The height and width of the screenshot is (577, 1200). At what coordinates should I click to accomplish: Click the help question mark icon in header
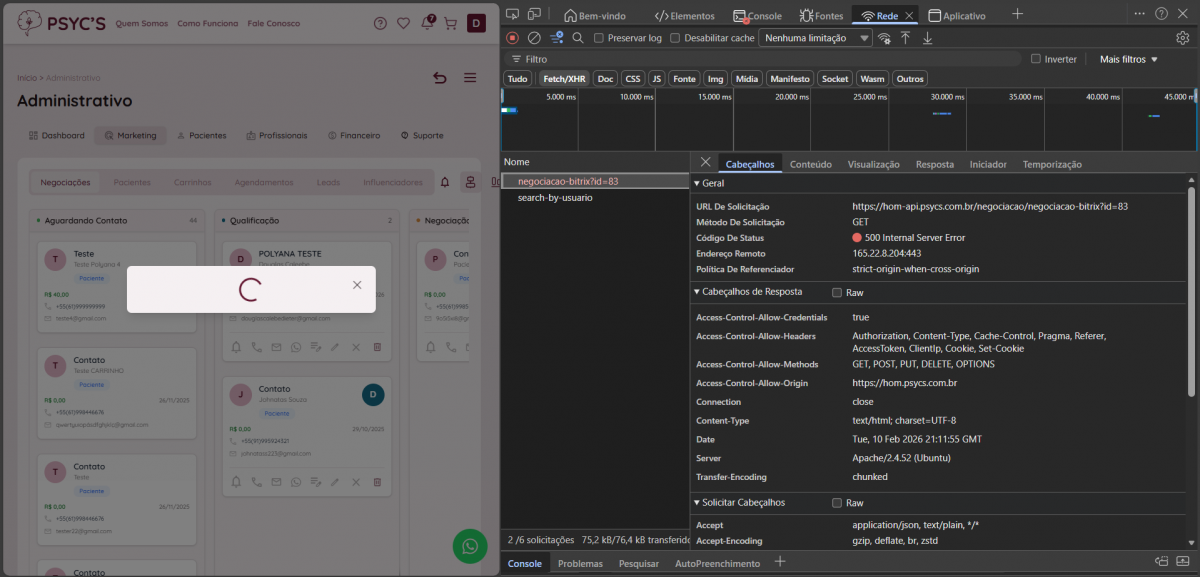(x=380, y=23)
